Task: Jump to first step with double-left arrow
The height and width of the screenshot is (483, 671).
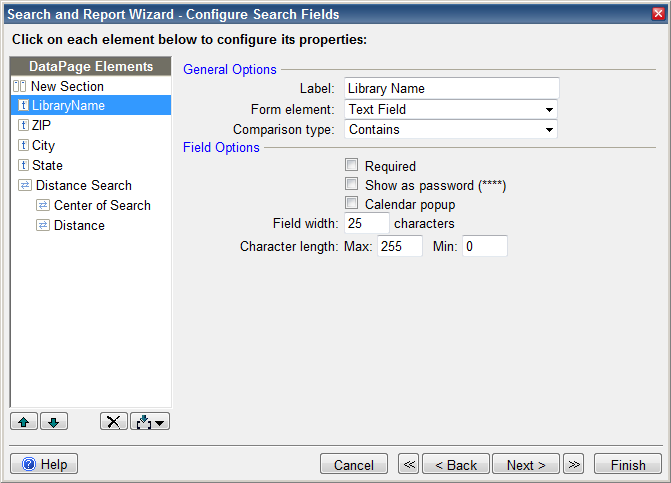Action: pos(408,465)
